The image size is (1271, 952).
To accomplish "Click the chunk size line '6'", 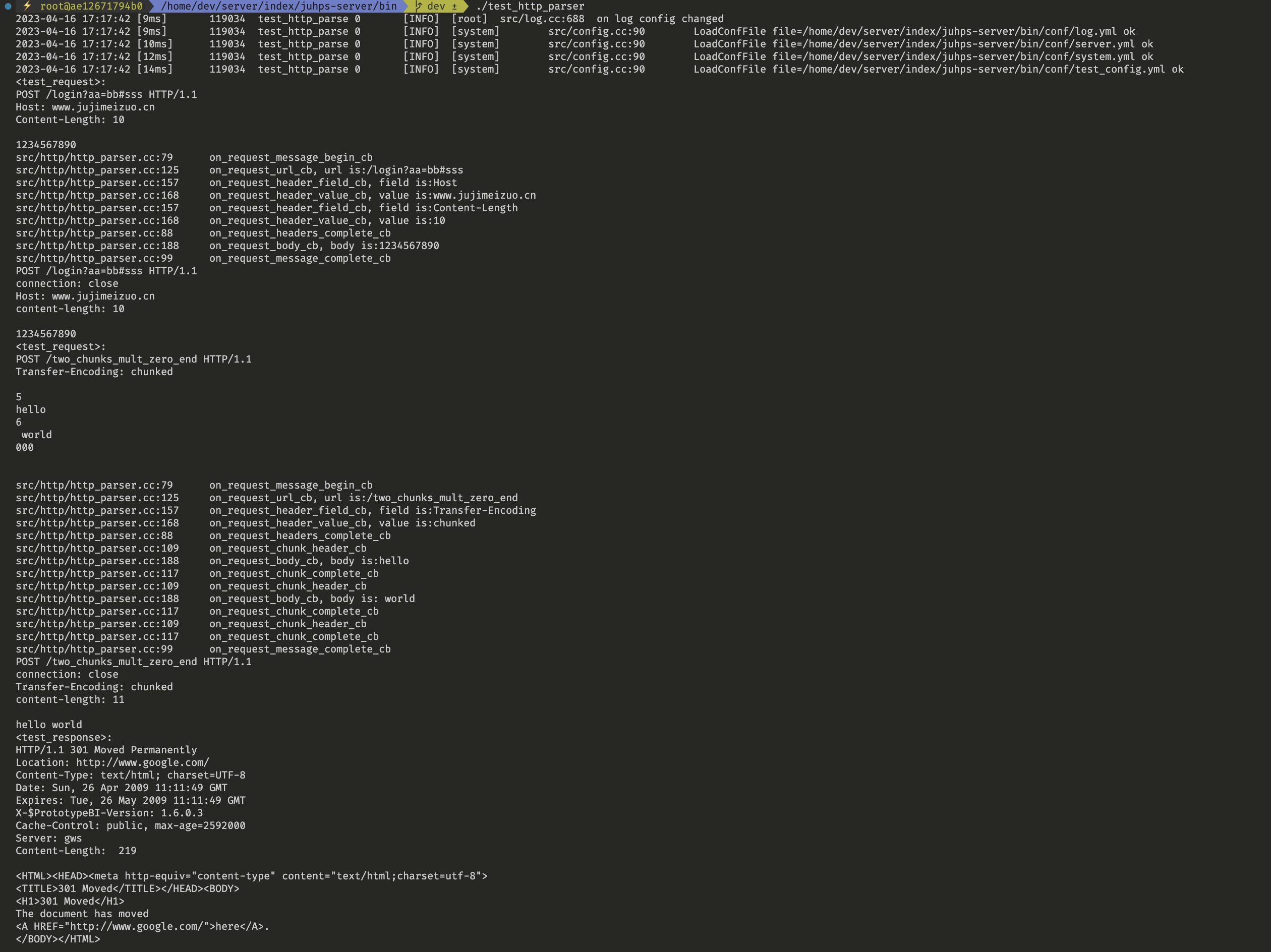I will [18, 422].
